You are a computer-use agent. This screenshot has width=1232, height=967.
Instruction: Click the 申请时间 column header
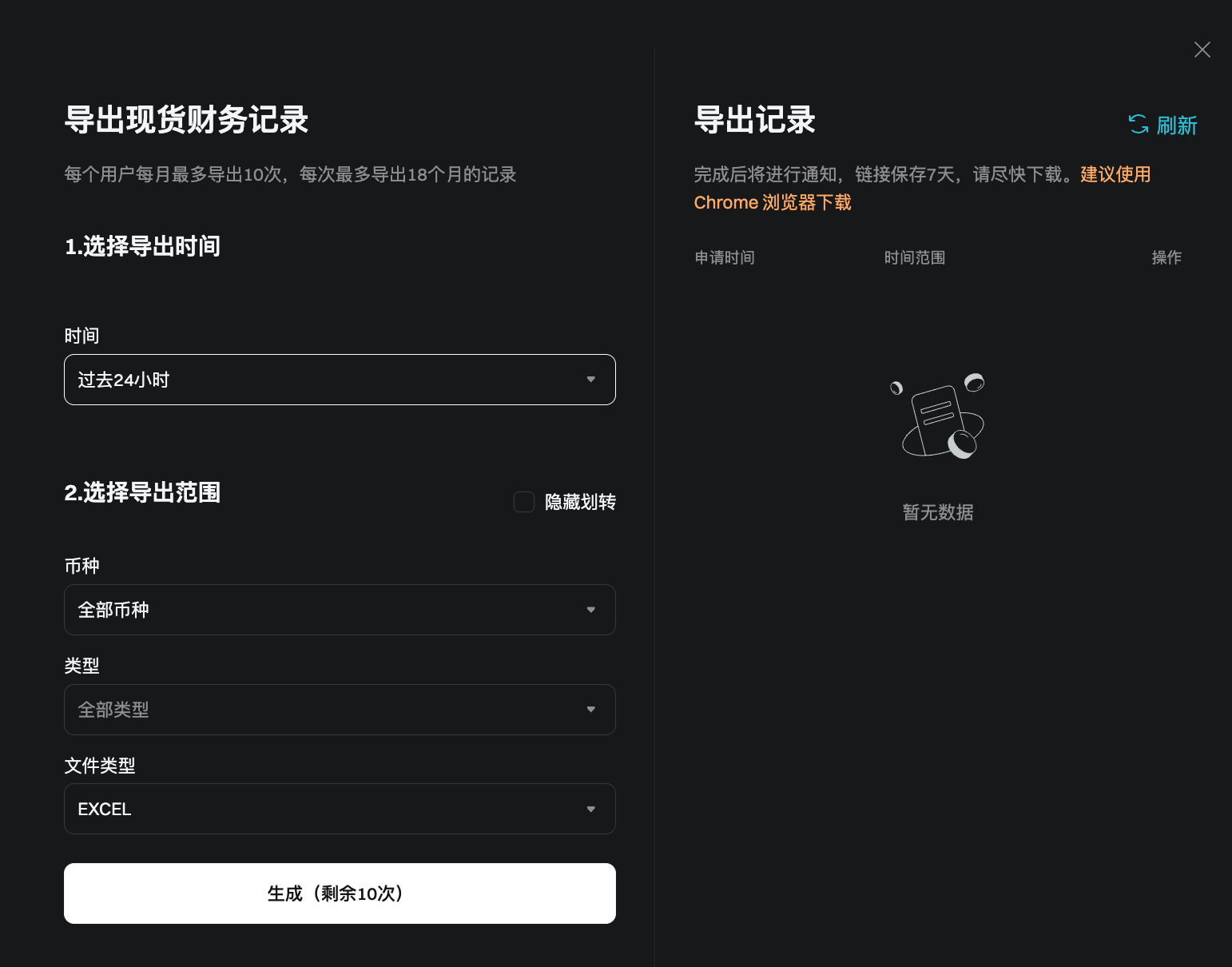pos(724,257)
